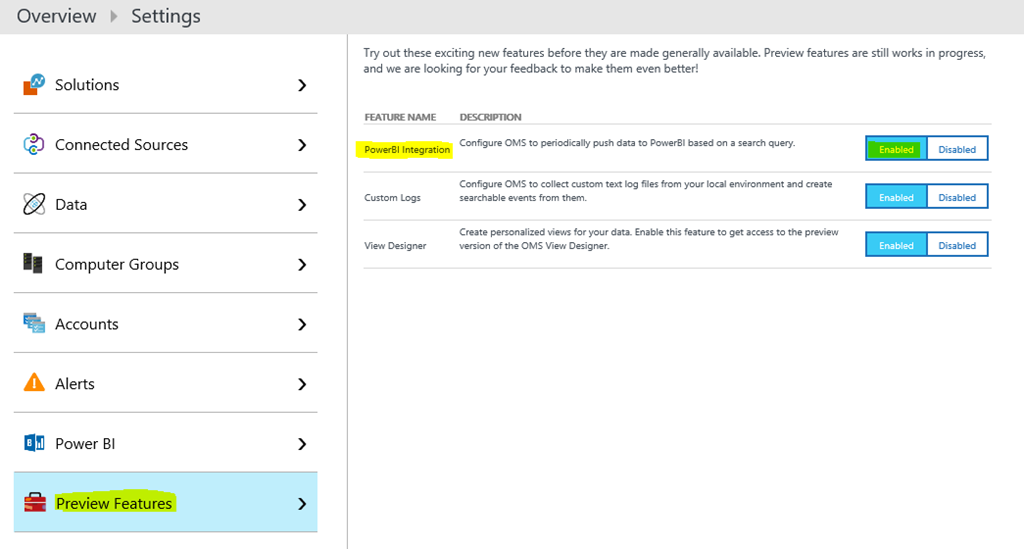Click the Computer Groups icon
Viewport: 1024px width, 549px height.
tap(34, 264)
